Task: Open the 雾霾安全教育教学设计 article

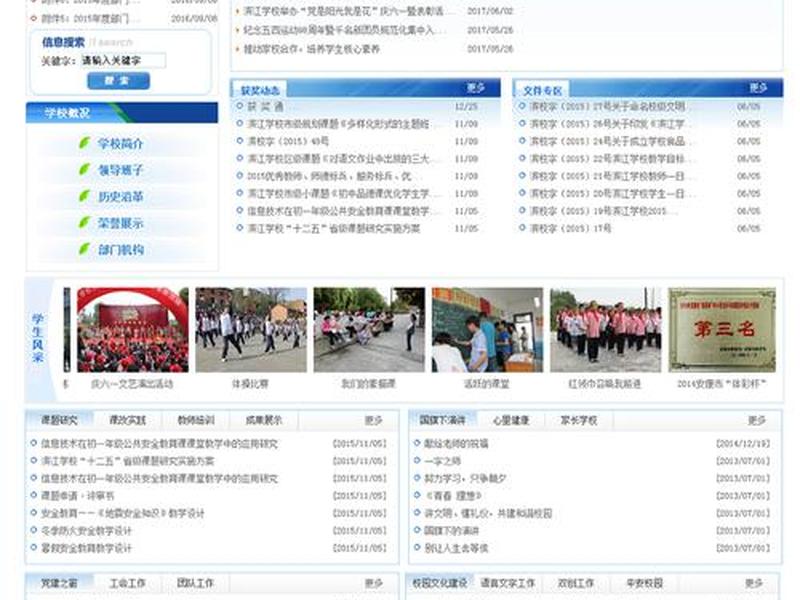Action: click(x=86, y=548)
